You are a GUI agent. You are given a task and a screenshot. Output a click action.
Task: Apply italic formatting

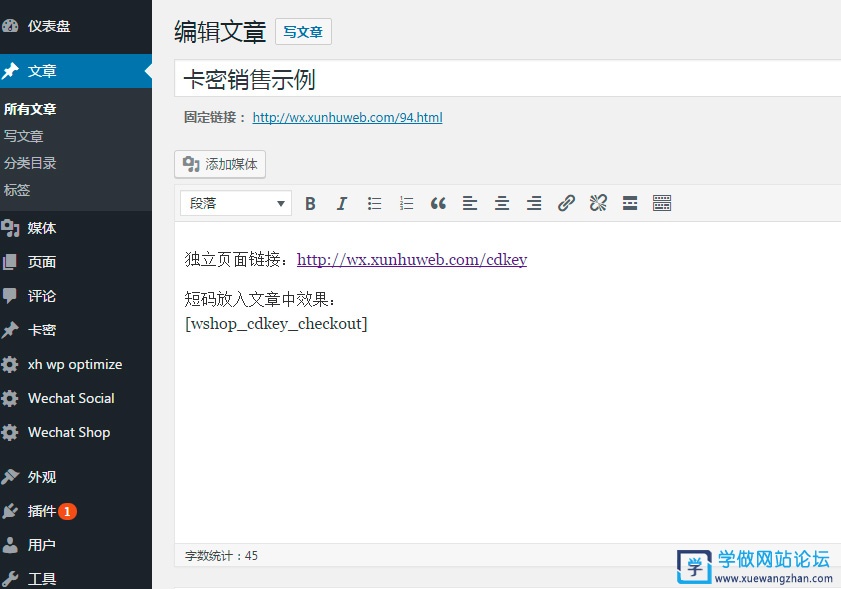342,203
